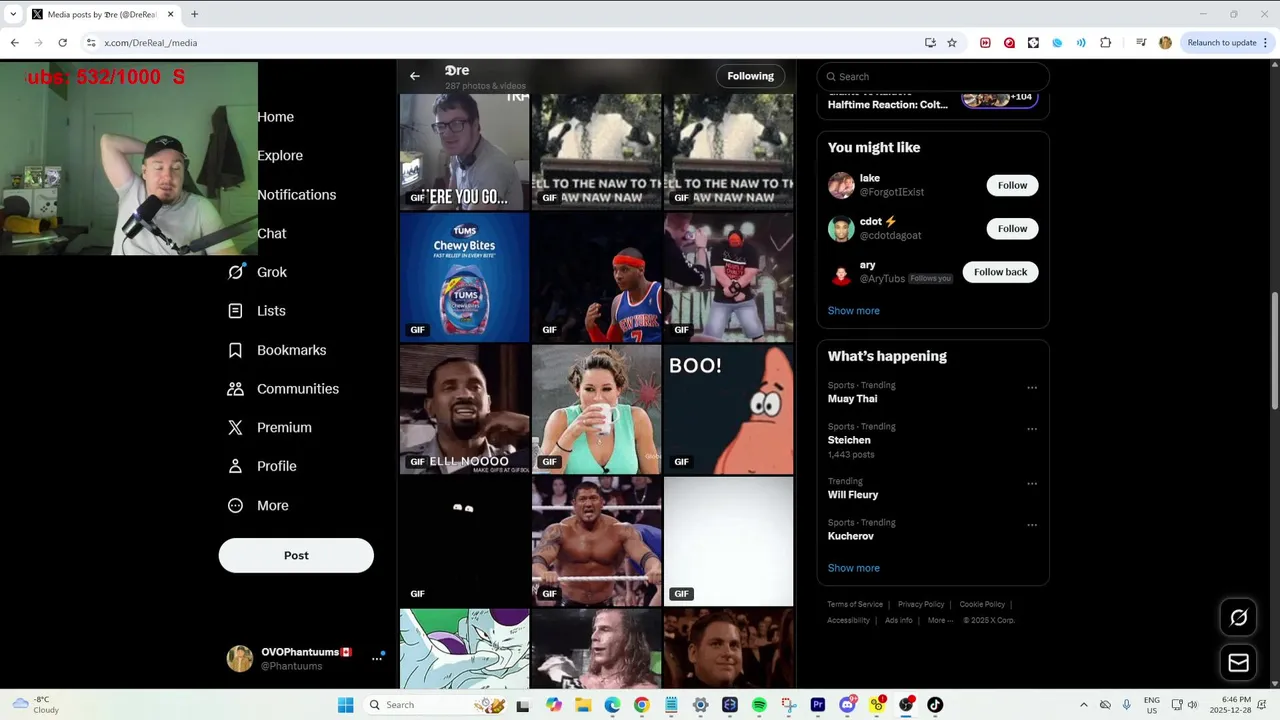The width and height of the screenshot is (1280, 720).
Task: Open the Communities people icon
Action: click(235, 389)
